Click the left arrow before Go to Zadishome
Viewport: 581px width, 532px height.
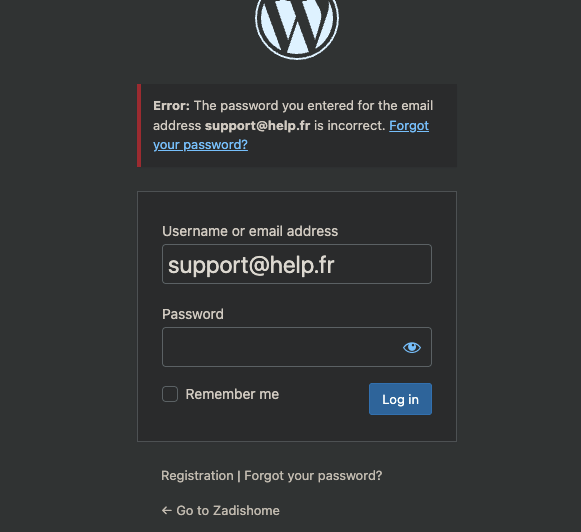(x=167, y=511)
